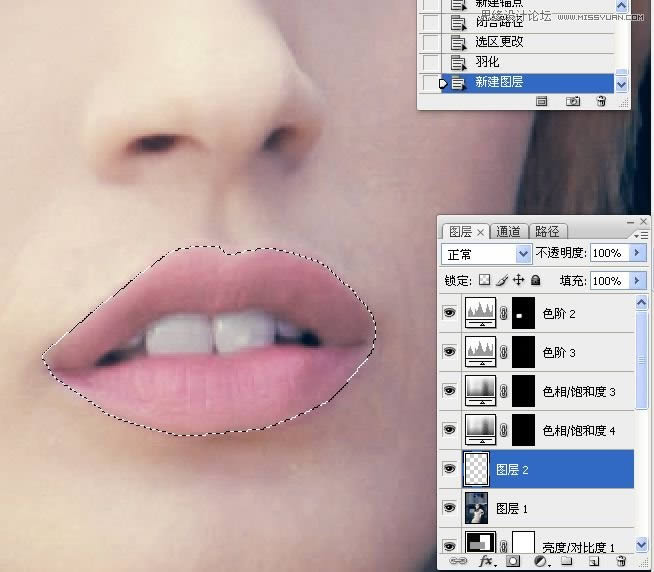Create a new layer group folder
The image size is (654, 572).
565,562
